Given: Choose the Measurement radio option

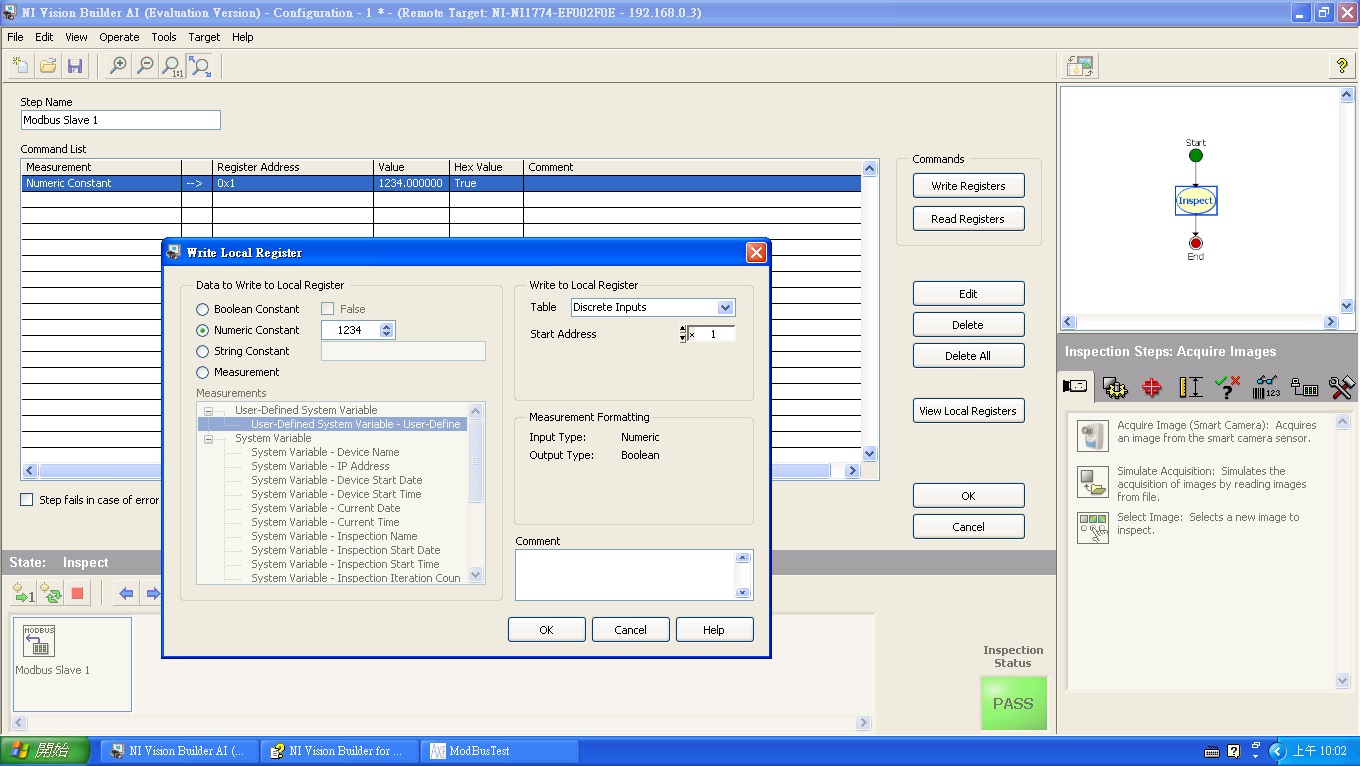Looking at the screenshot, I should tap(203, 373).
